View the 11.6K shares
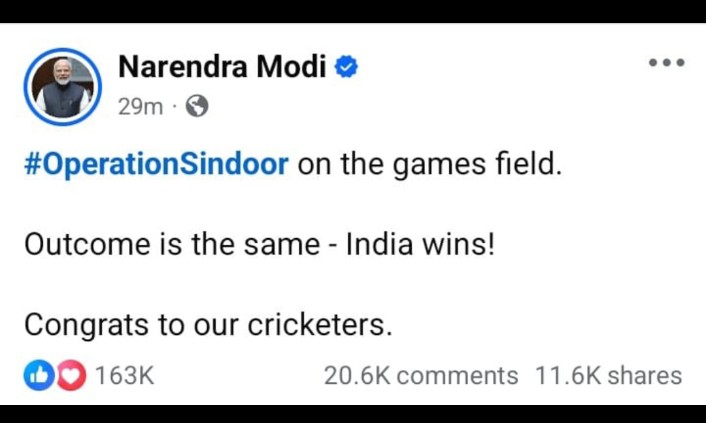Viewport: 706px width, 423px height. [x=608, y=376]
